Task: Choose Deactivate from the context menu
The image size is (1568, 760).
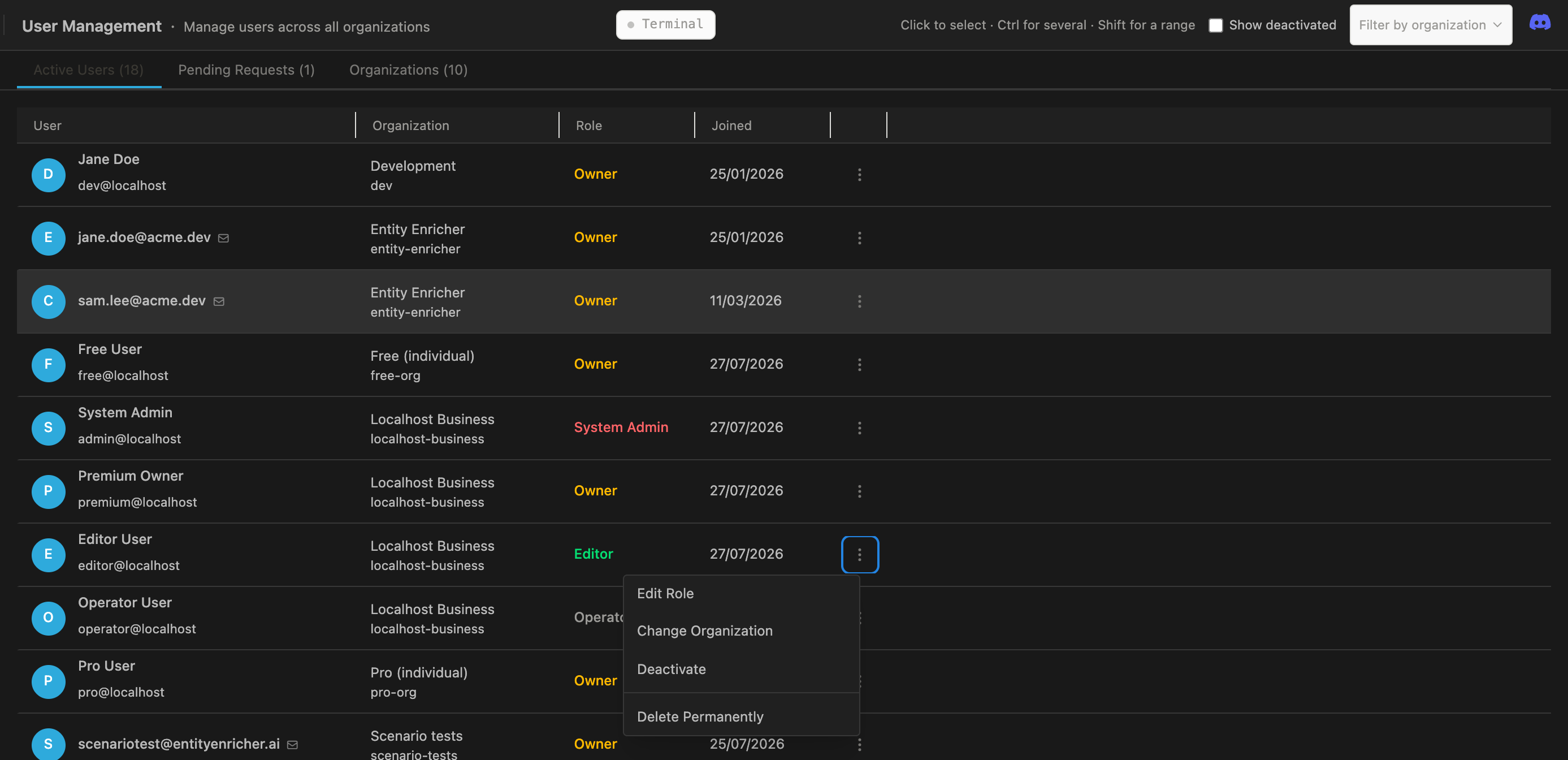Action: pyautogui.click(x=742, y=670)
